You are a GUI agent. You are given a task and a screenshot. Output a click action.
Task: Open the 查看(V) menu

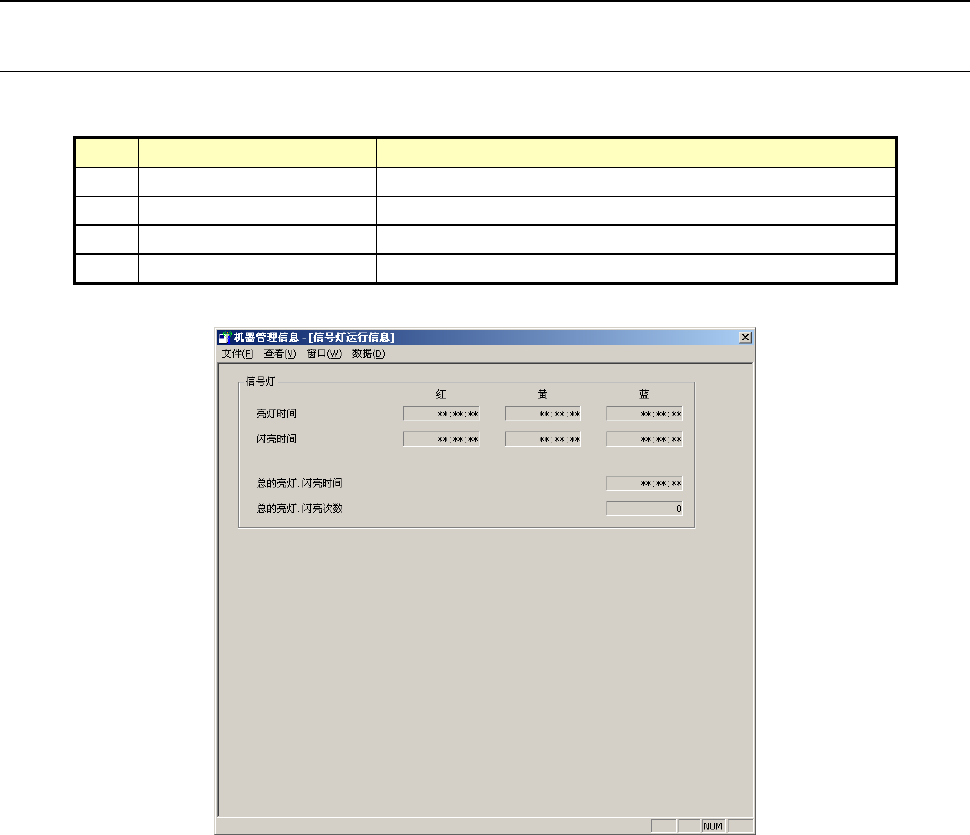point(280,354)
